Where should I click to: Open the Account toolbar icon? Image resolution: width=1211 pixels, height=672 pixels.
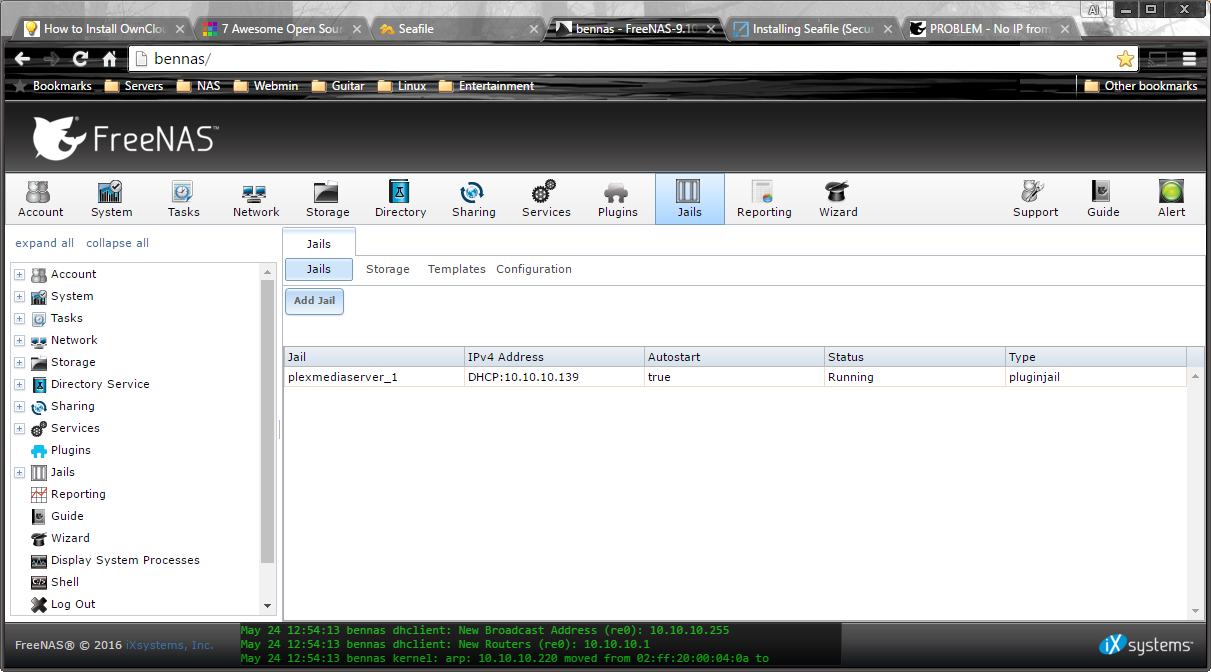(41, 198)
